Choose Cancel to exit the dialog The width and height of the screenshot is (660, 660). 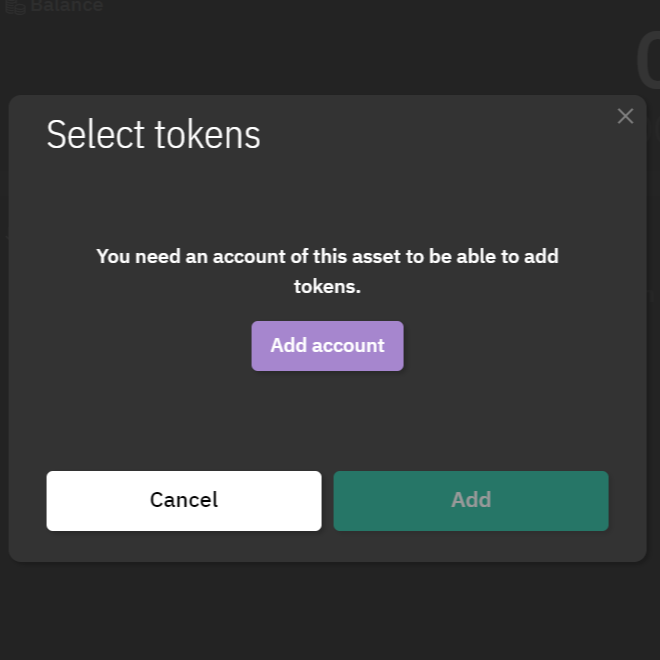184,500
